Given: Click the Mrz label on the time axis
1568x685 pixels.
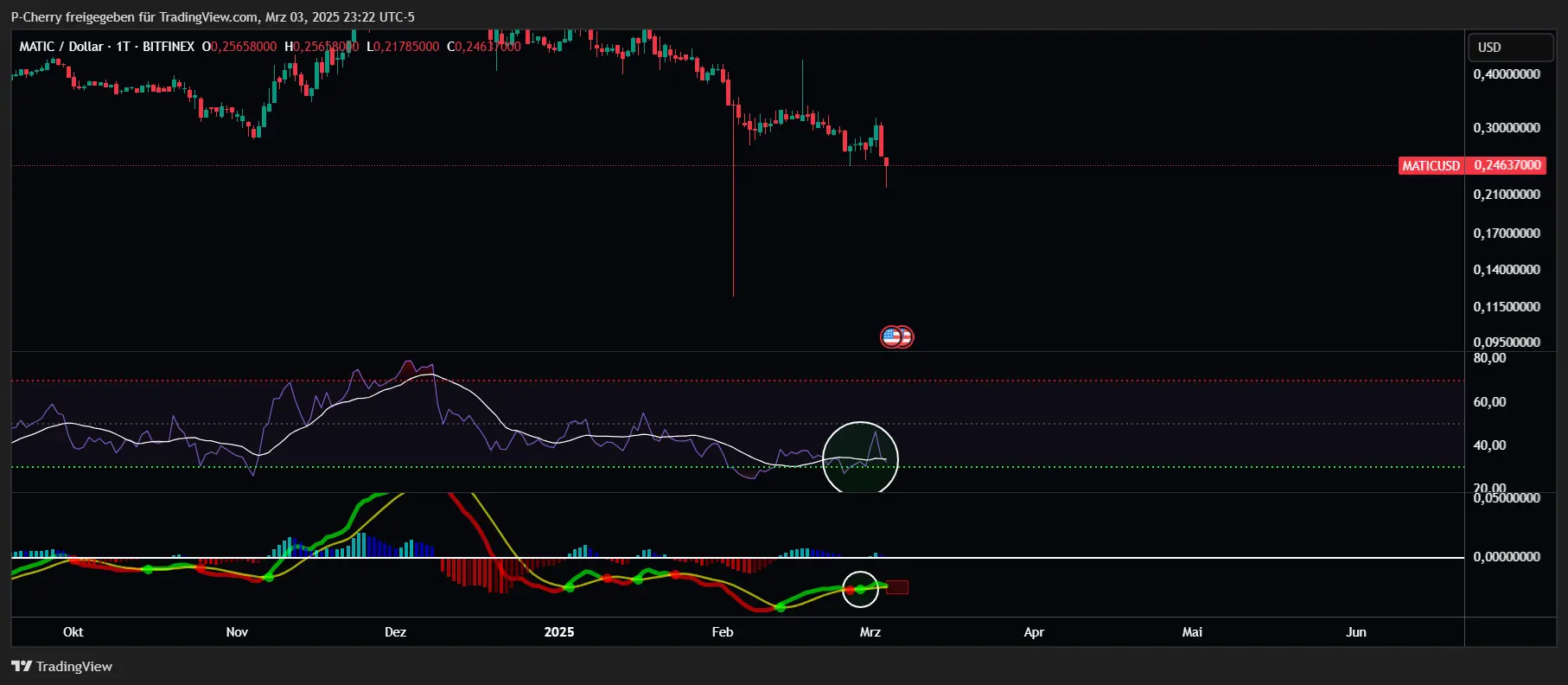Looking at the screenshot, I should [870, 632].
